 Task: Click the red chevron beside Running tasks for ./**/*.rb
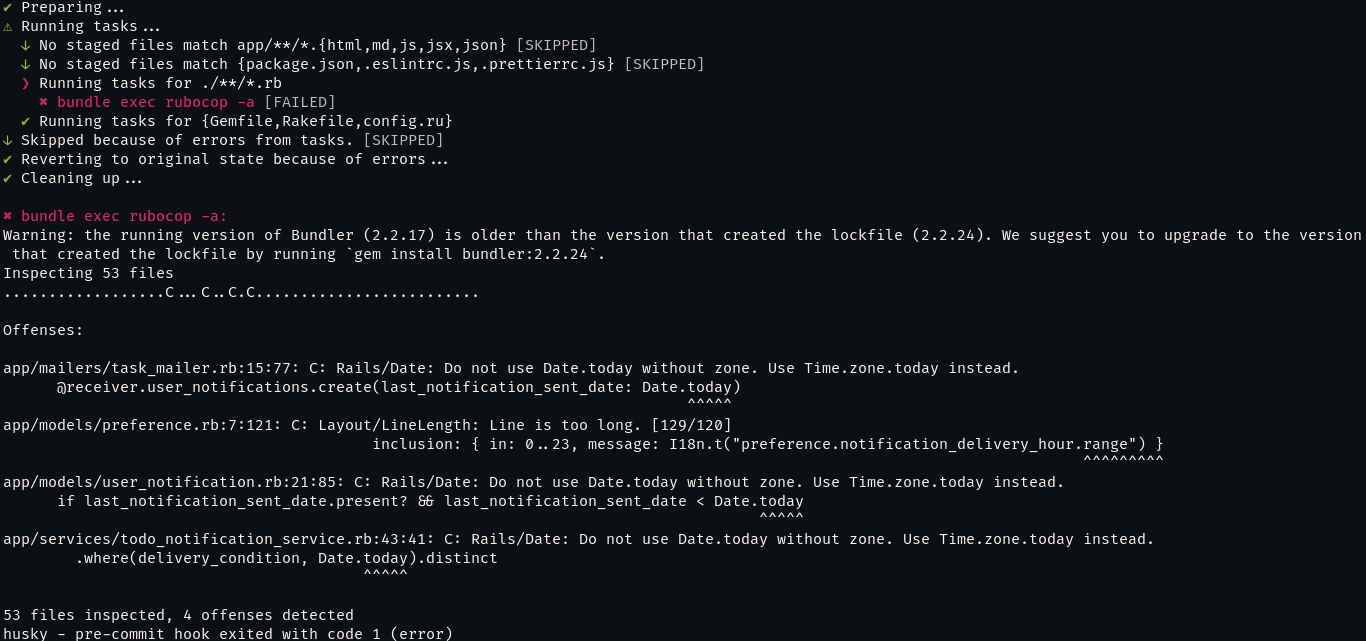click(x=25, y=83)
